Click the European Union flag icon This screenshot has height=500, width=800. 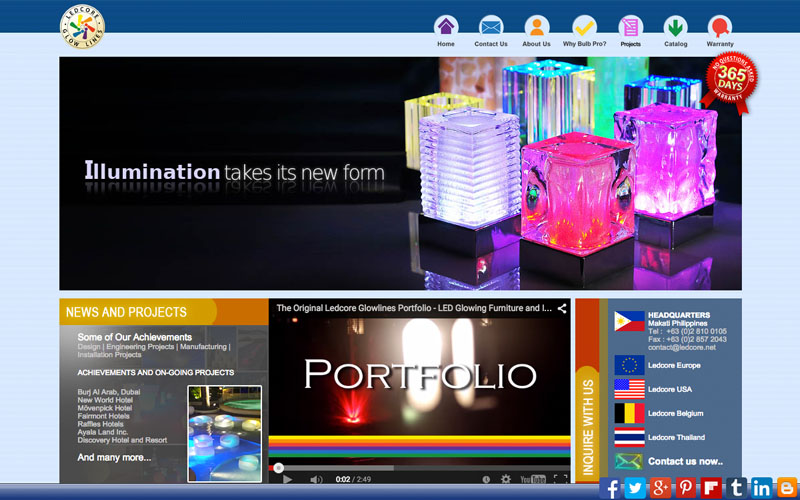coord(629,365)
